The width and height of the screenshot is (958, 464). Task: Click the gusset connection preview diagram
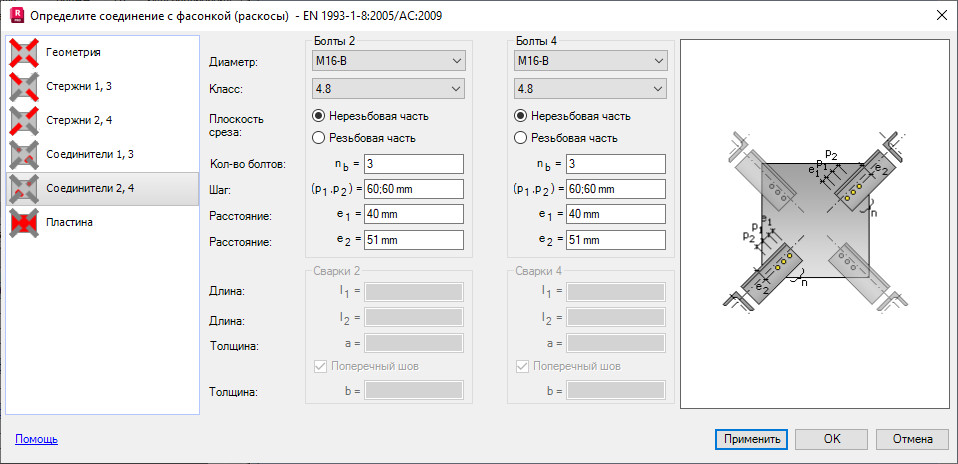[x=815, y=224]
